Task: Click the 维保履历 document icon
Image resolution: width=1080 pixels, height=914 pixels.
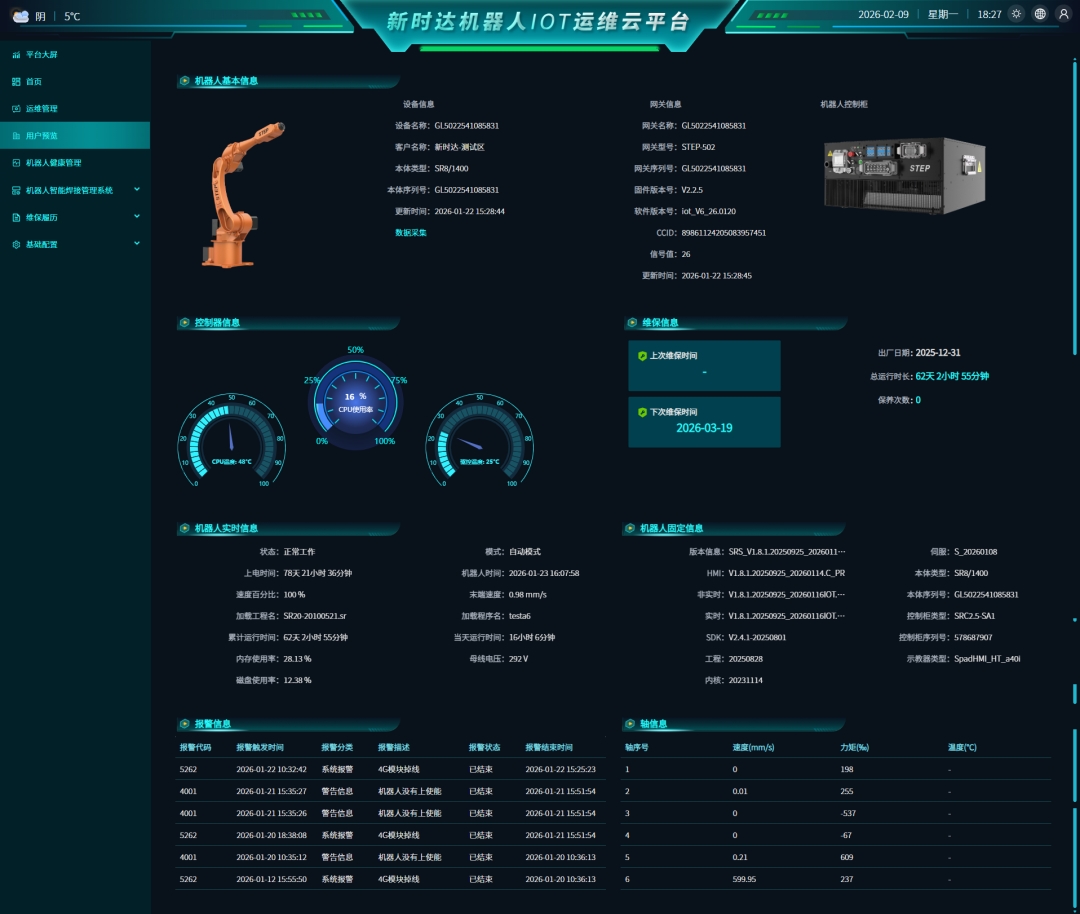Action: pos(17,217)
